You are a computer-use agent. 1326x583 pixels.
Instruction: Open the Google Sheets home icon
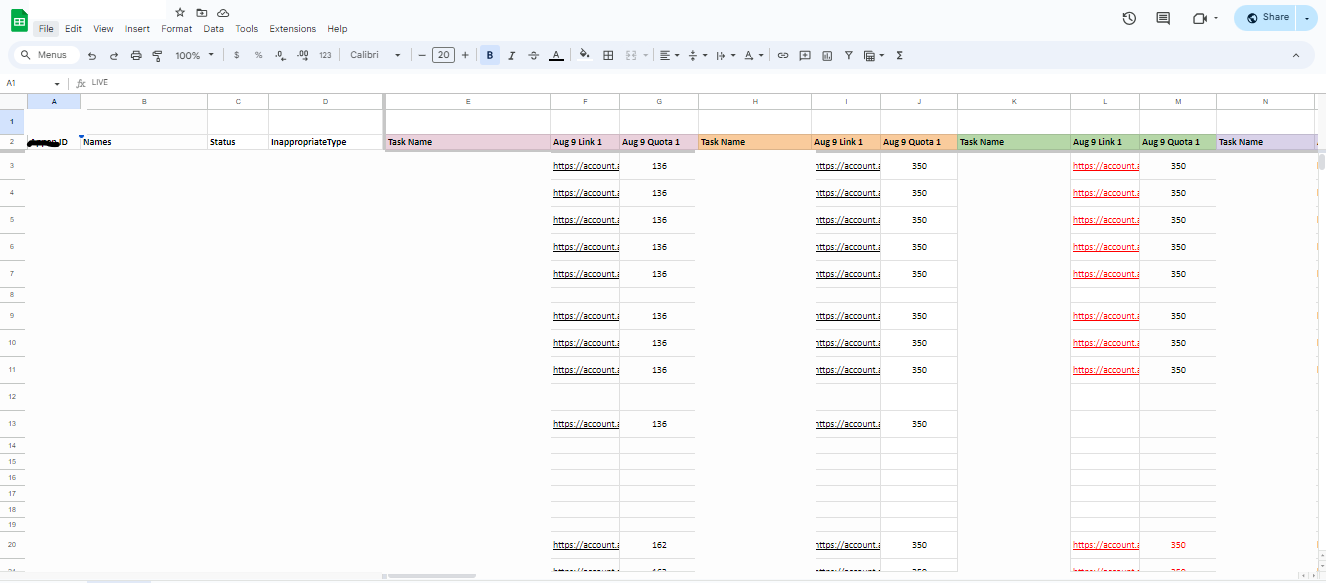click(x=20, y=19)
